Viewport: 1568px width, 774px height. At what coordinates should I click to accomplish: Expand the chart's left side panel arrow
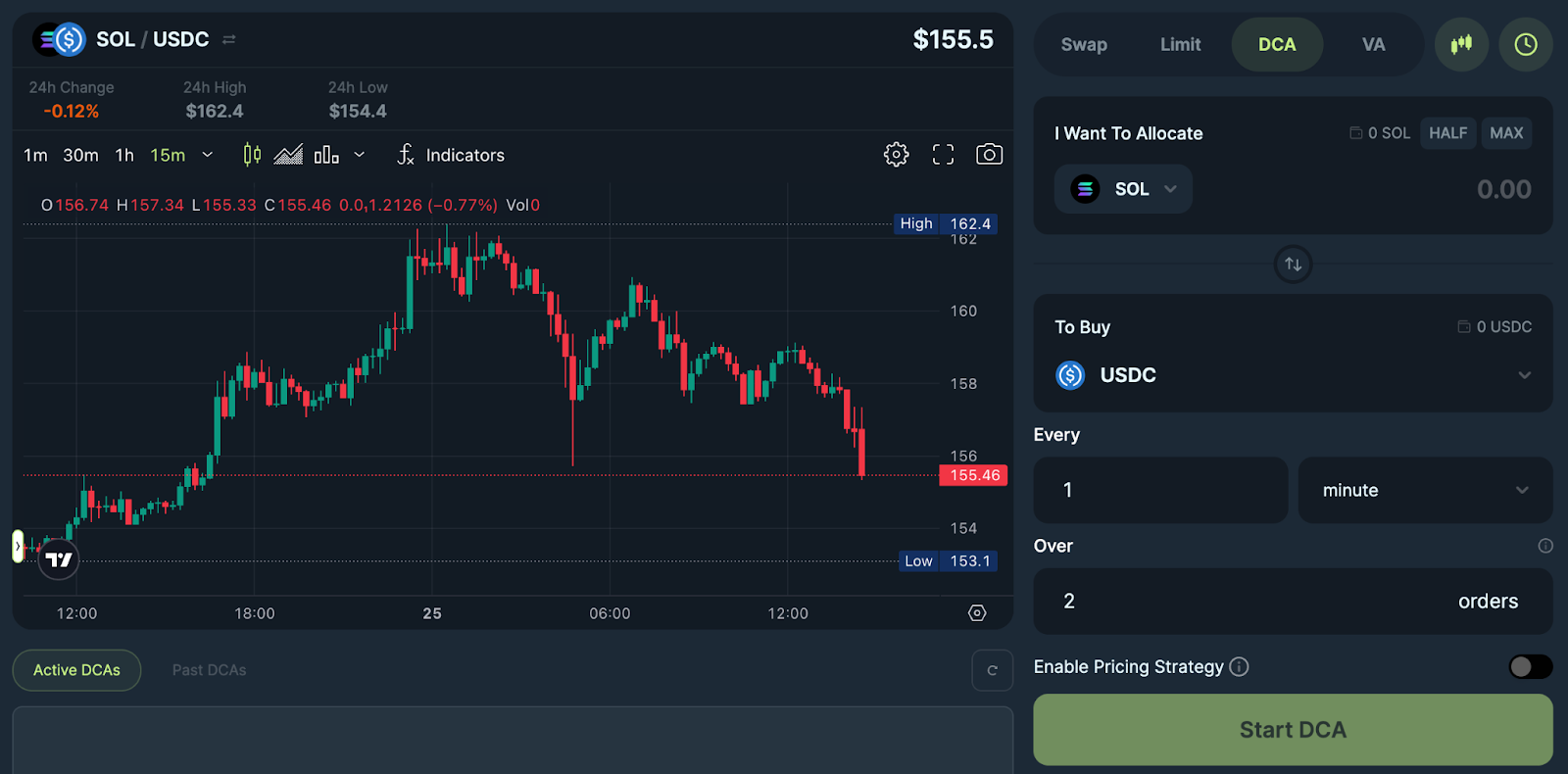18,546
